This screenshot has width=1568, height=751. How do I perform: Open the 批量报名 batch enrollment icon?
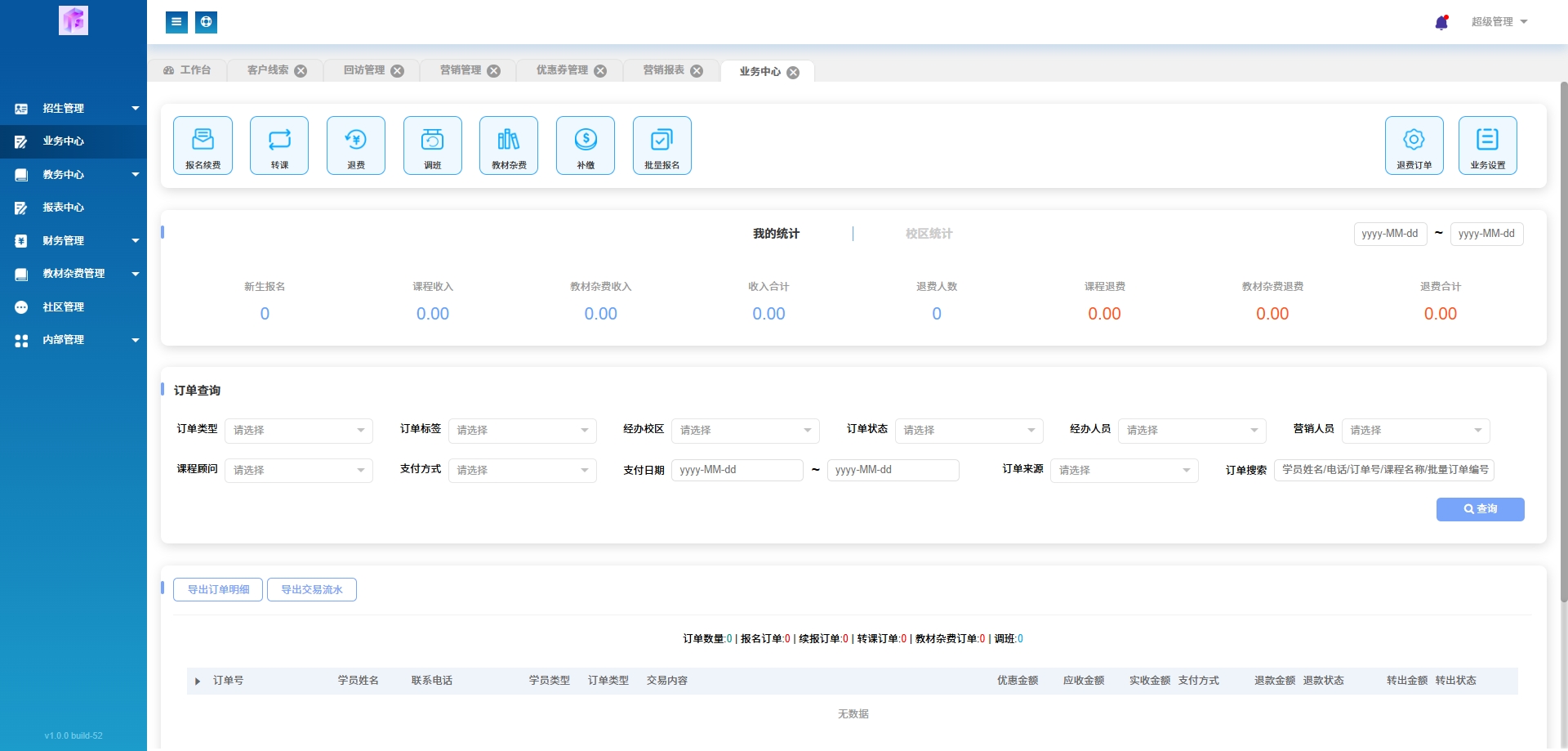[662, 145]
